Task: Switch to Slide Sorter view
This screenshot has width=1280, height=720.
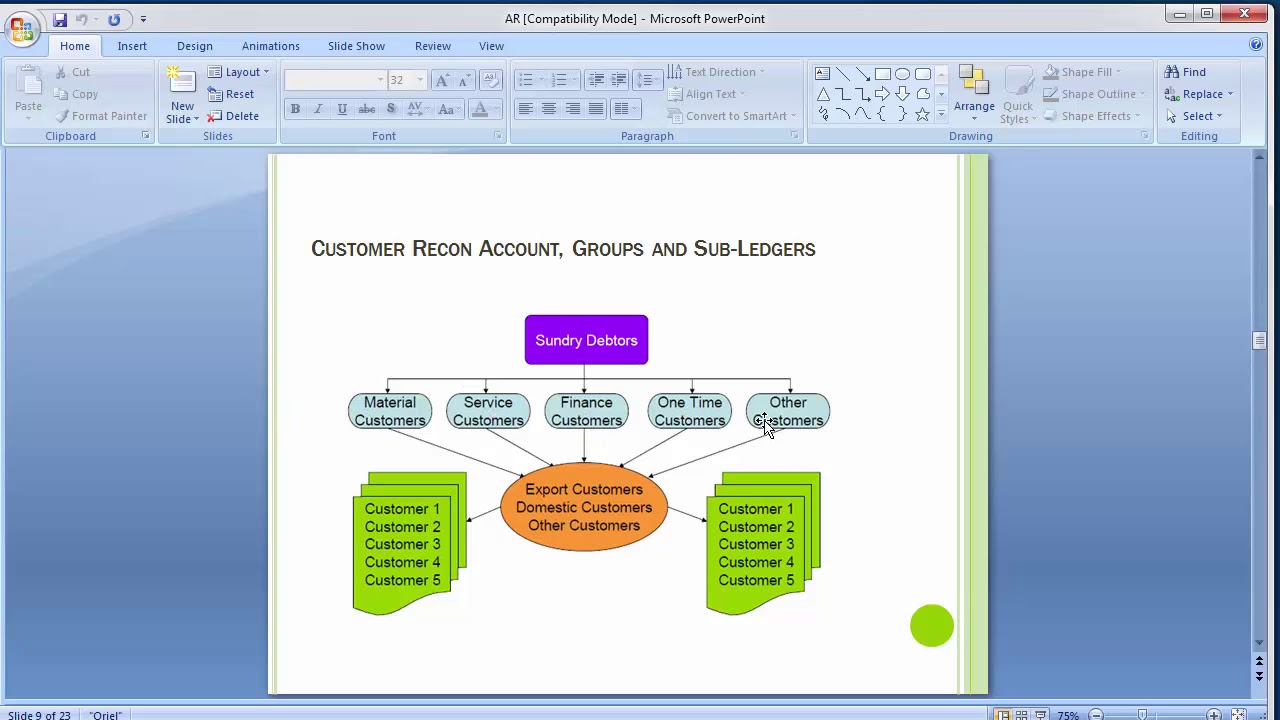Action: [1021, 715]
